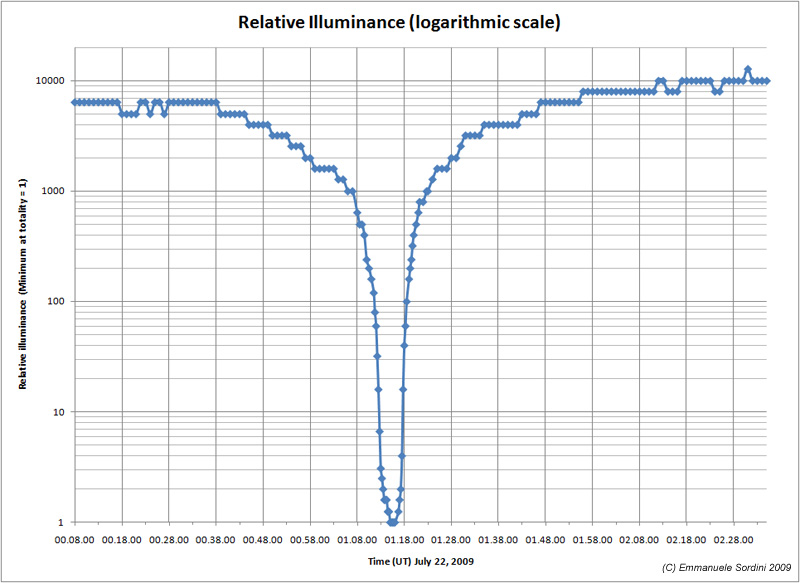This screenshot has width=800, height=583.
Task: Click x-axis label 00.08.00
Action: (74, 540)
